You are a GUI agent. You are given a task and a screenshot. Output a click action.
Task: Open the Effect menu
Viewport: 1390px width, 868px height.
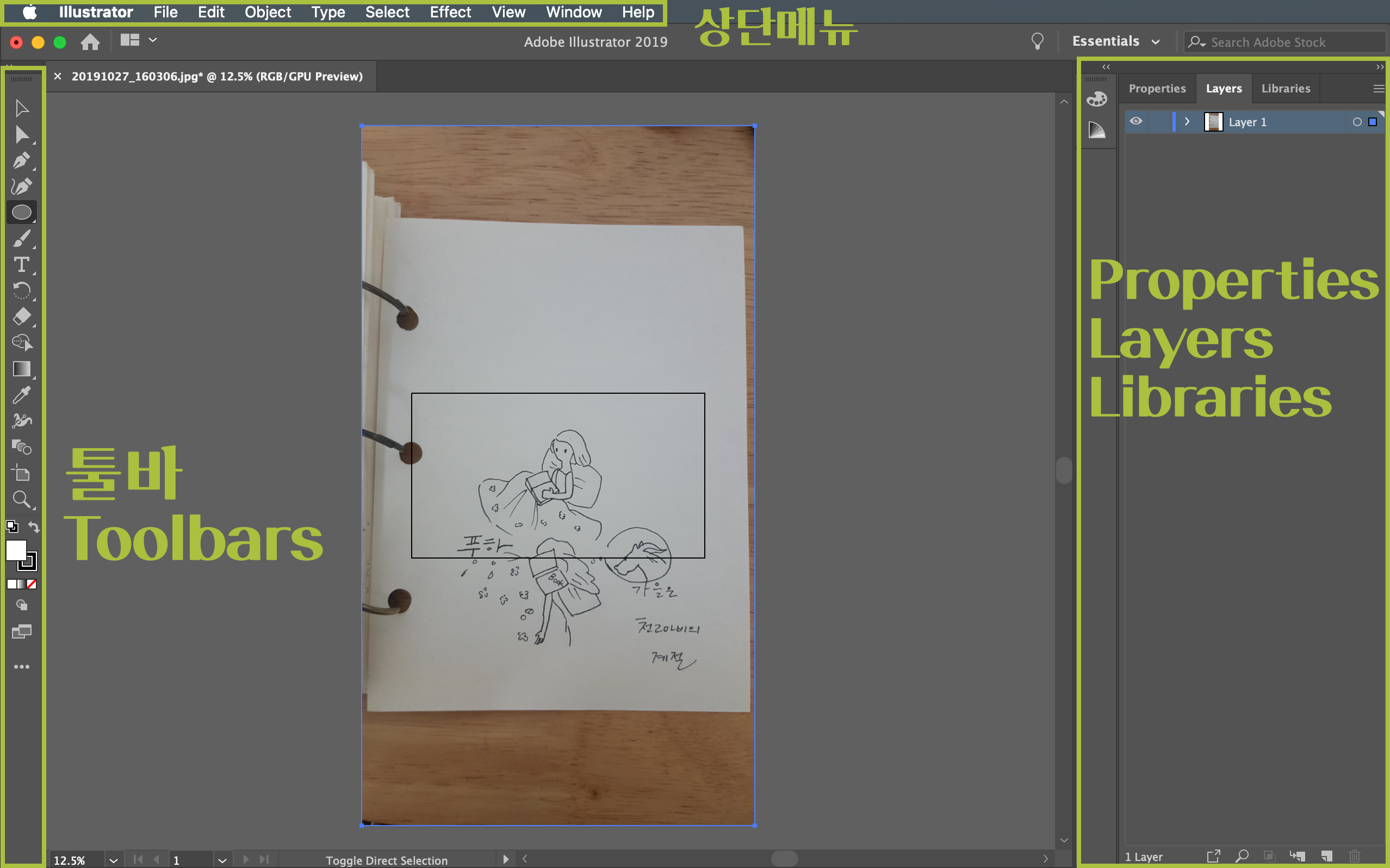point(450,12)
